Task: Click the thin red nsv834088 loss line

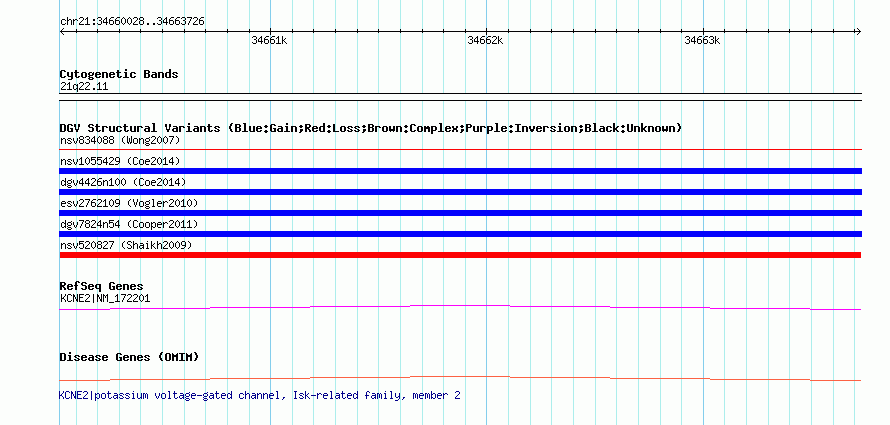Action: tap(461, 150)
